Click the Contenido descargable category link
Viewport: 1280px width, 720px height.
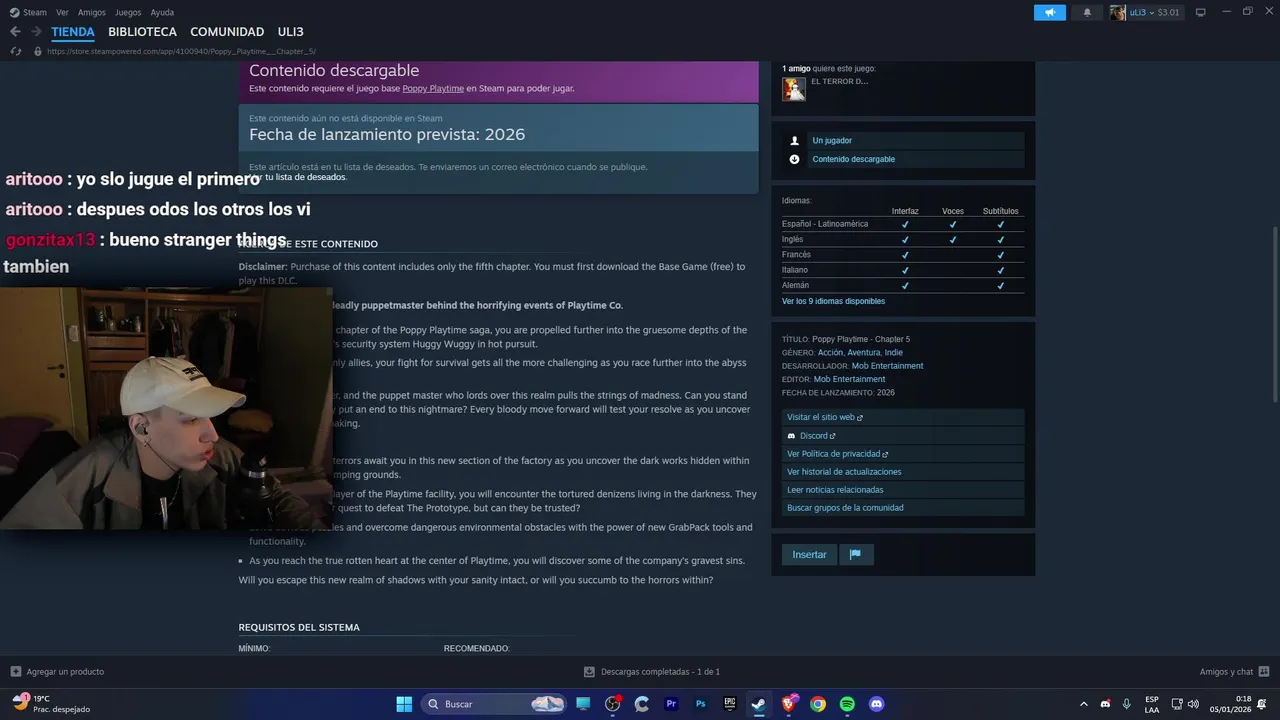(853, 159)
